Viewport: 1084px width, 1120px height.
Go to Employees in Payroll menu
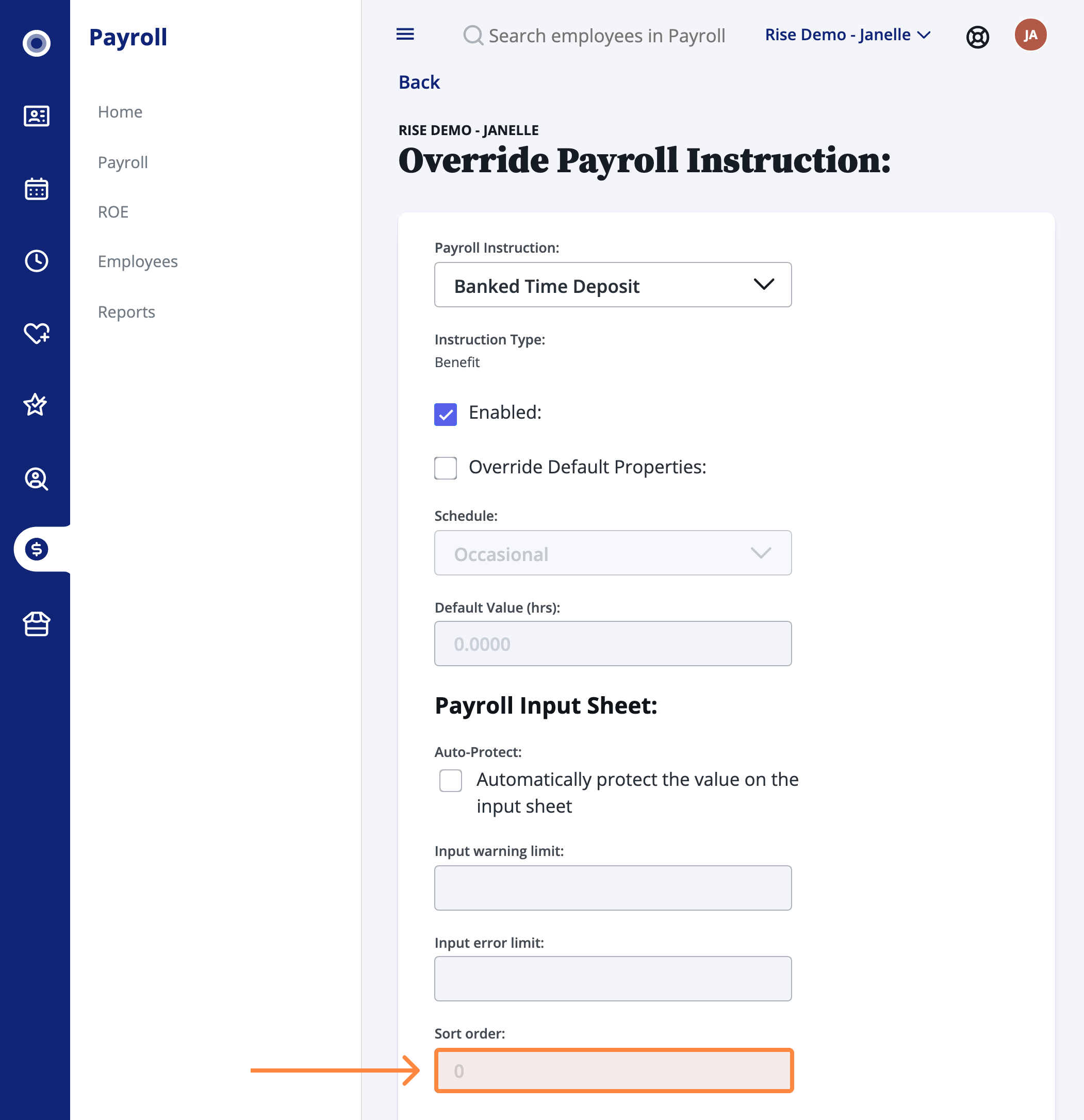click(138, 261)
